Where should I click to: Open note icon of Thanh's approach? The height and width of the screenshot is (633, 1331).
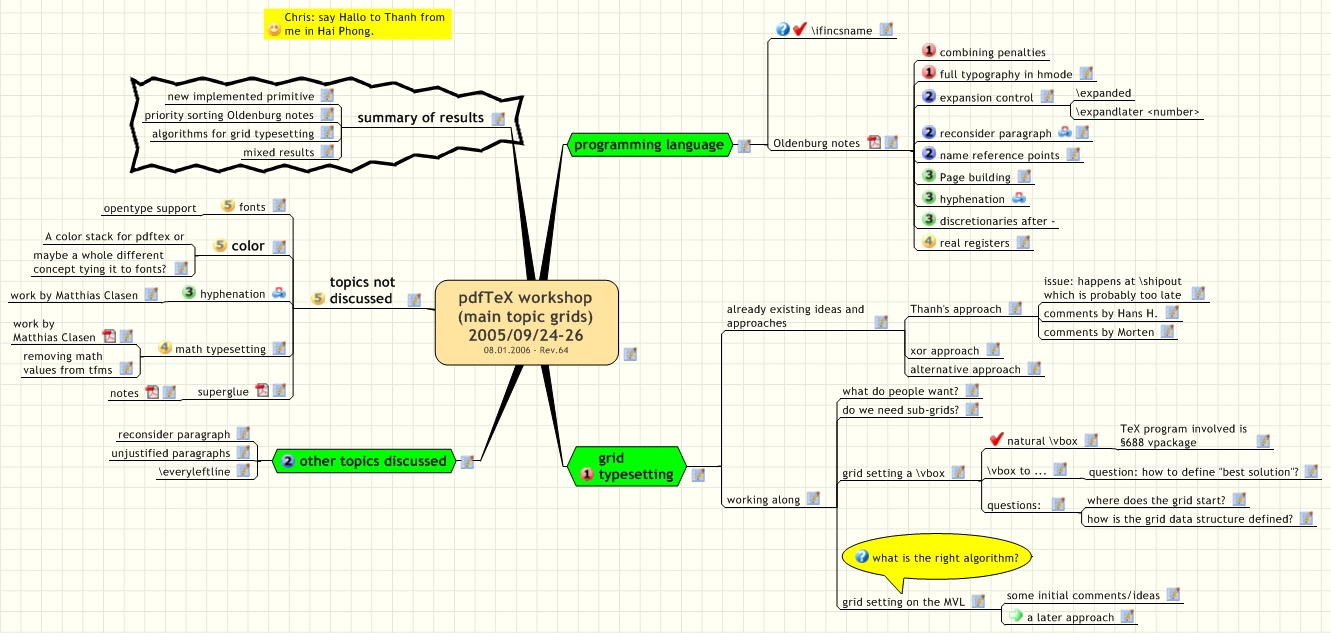coord(1015,309)
